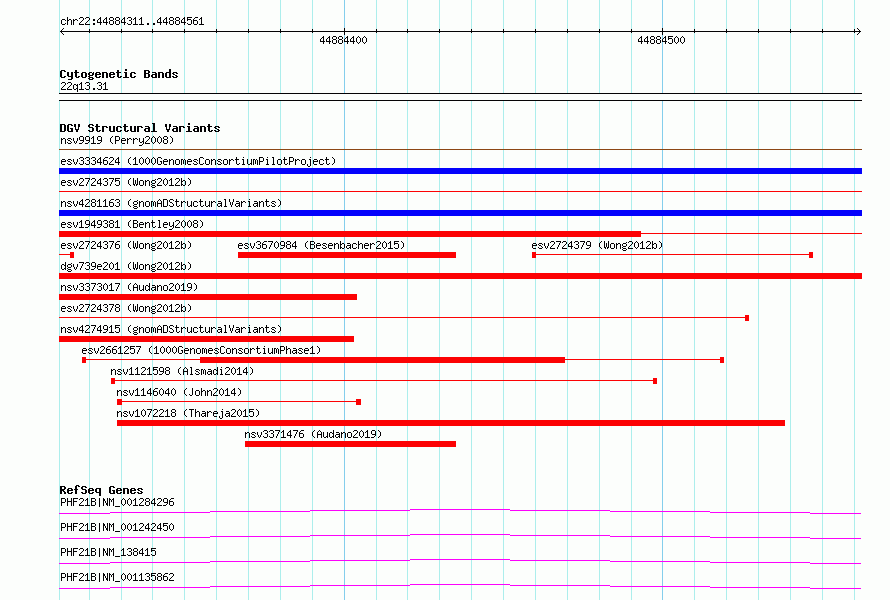Open variant esv2724379 (Wong2012b)
This screenshot has height=600, width=890.
click(x=597, y=245)
